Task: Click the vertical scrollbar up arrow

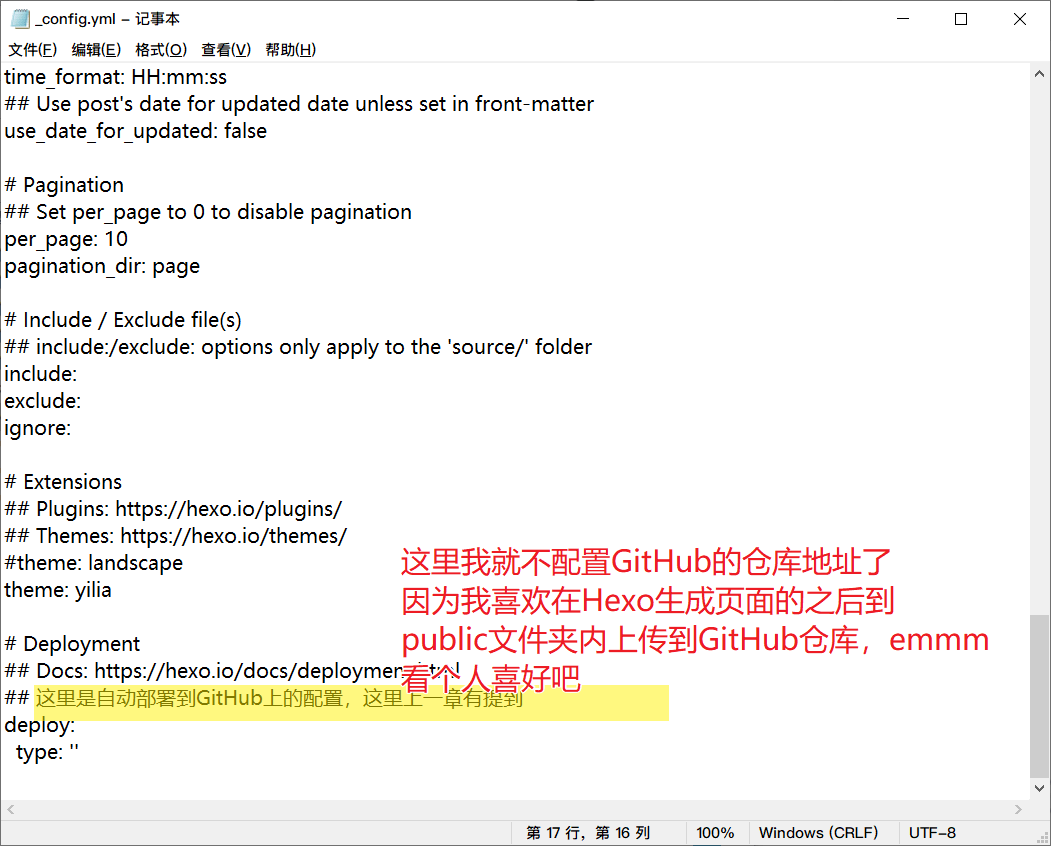Action: click(x=1039, y=73)
